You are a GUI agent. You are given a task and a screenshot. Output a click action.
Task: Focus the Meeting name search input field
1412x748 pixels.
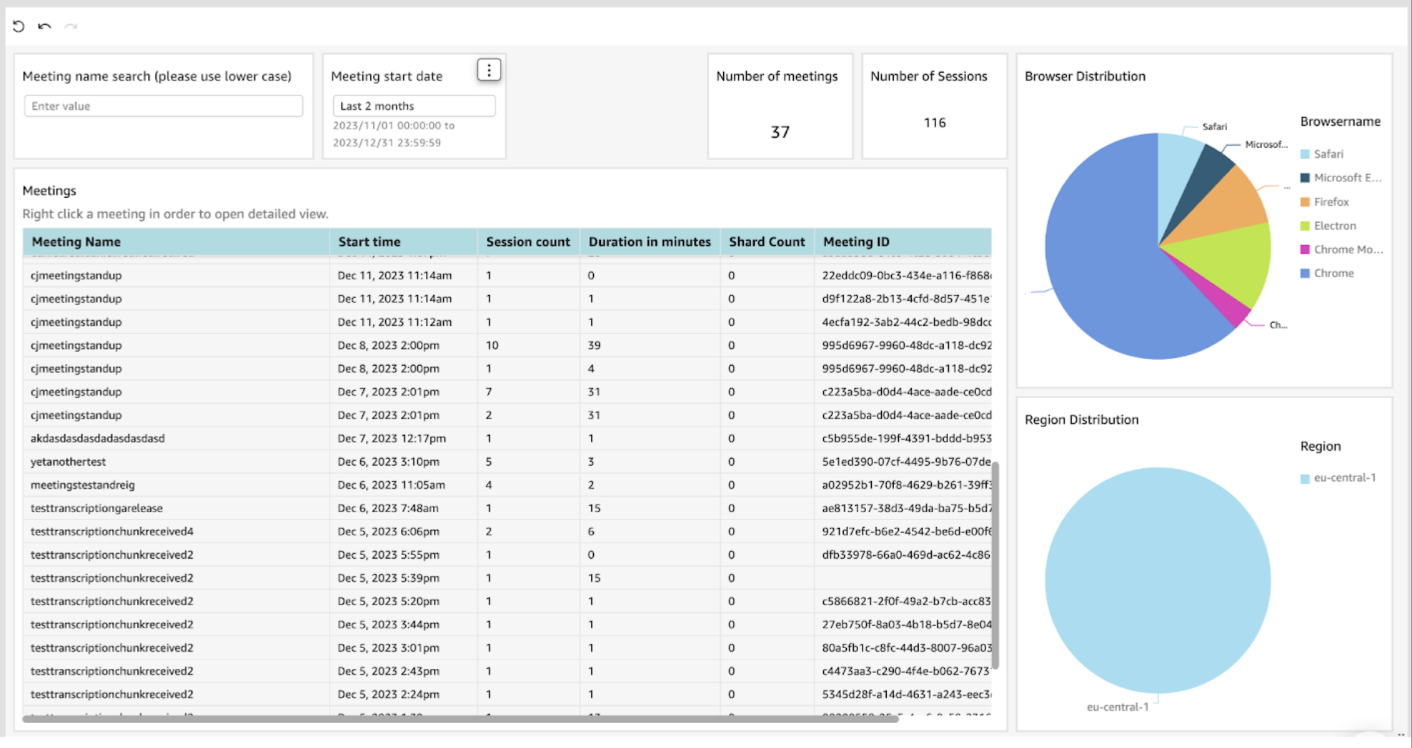point(163,106)
